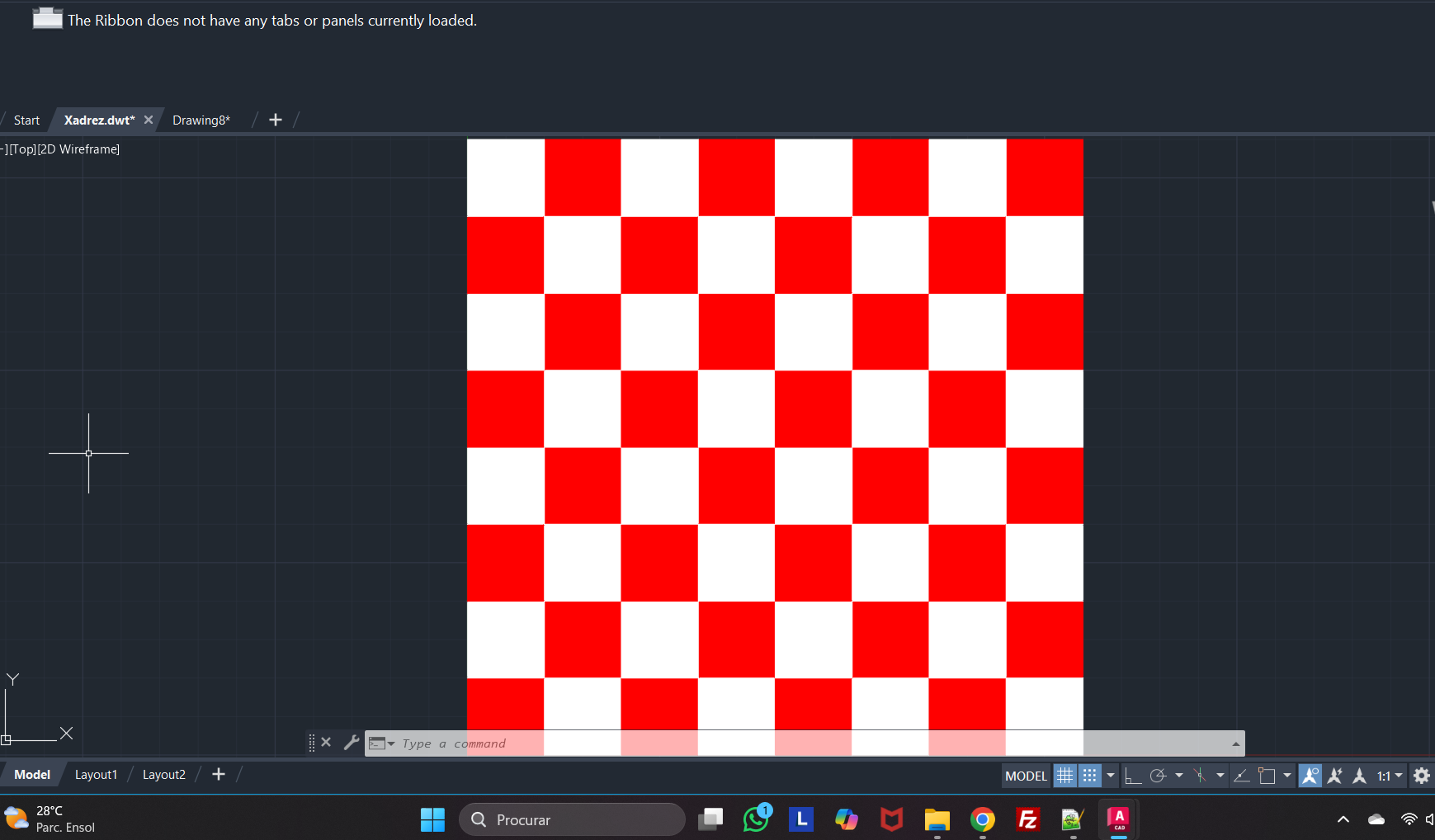Toggle snap mode in status bar
Viewport: 1435px width, 840px height.
(x=1089, y=776)
